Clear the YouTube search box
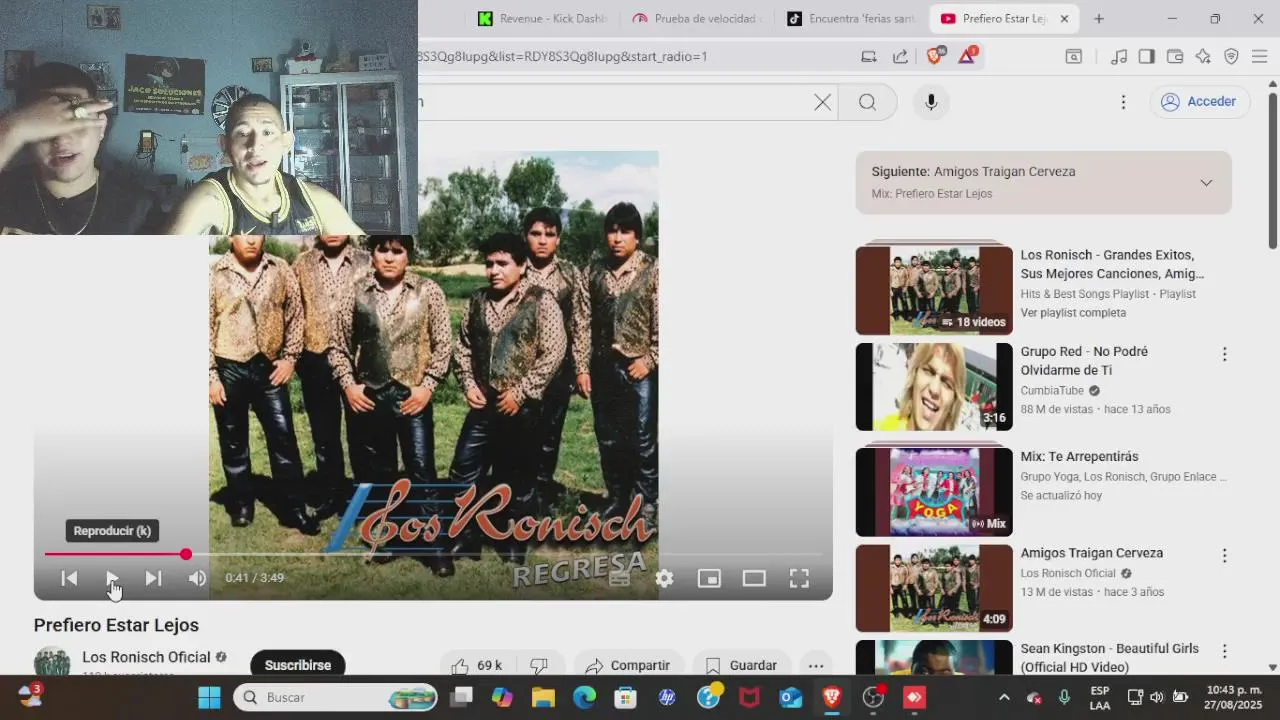This screenshot has height=720, width=1280. click(822, 102)
